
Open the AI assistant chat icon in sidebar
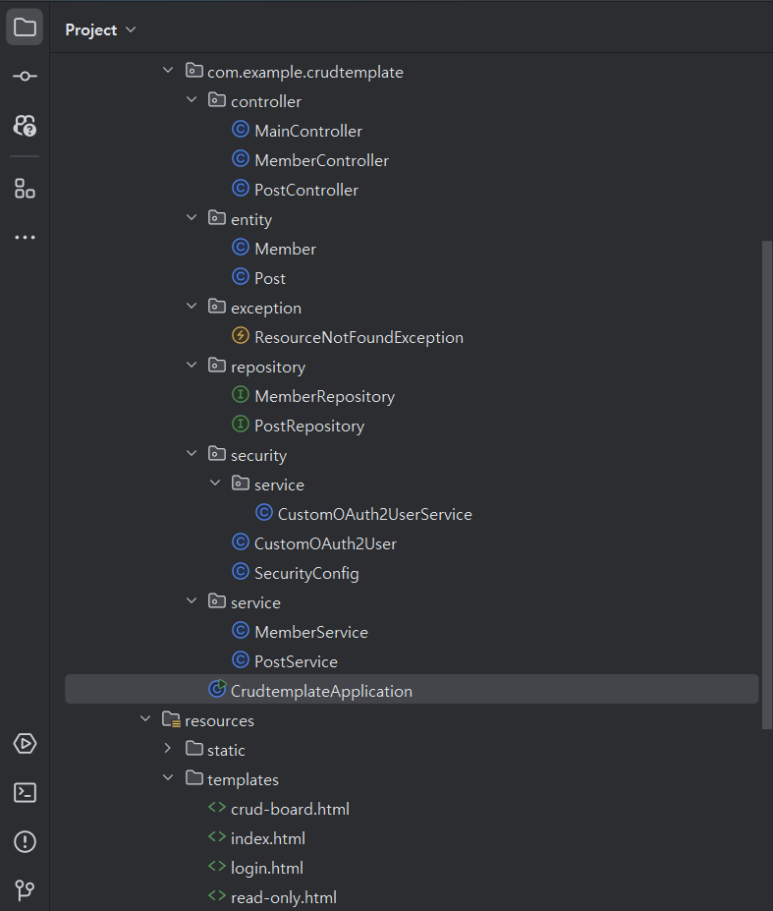tap(24, 125)
